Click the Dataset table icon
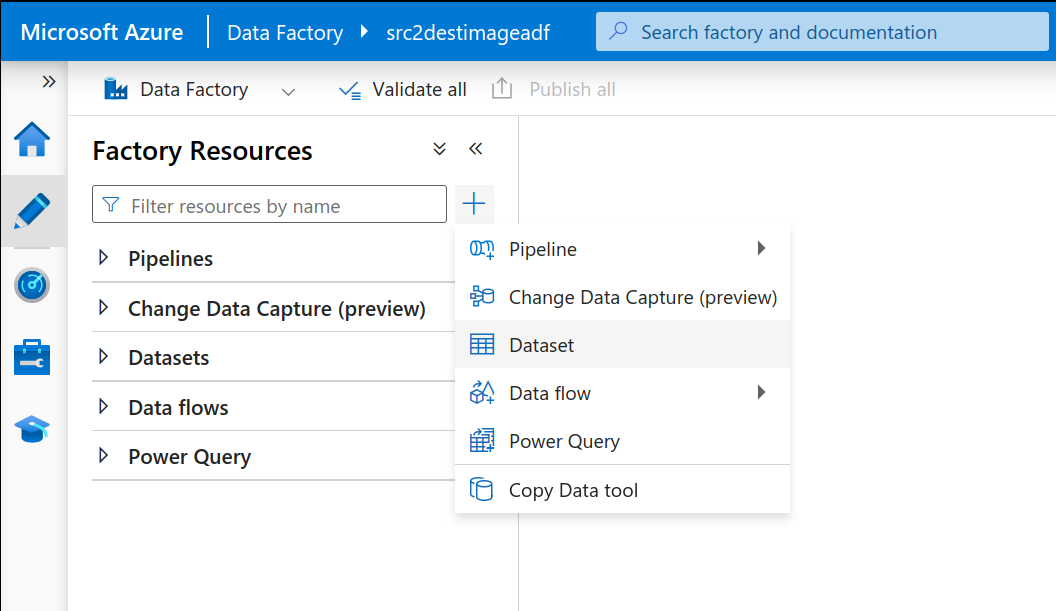The height and width of the screenshot is (611, 1056). (482, 344)
